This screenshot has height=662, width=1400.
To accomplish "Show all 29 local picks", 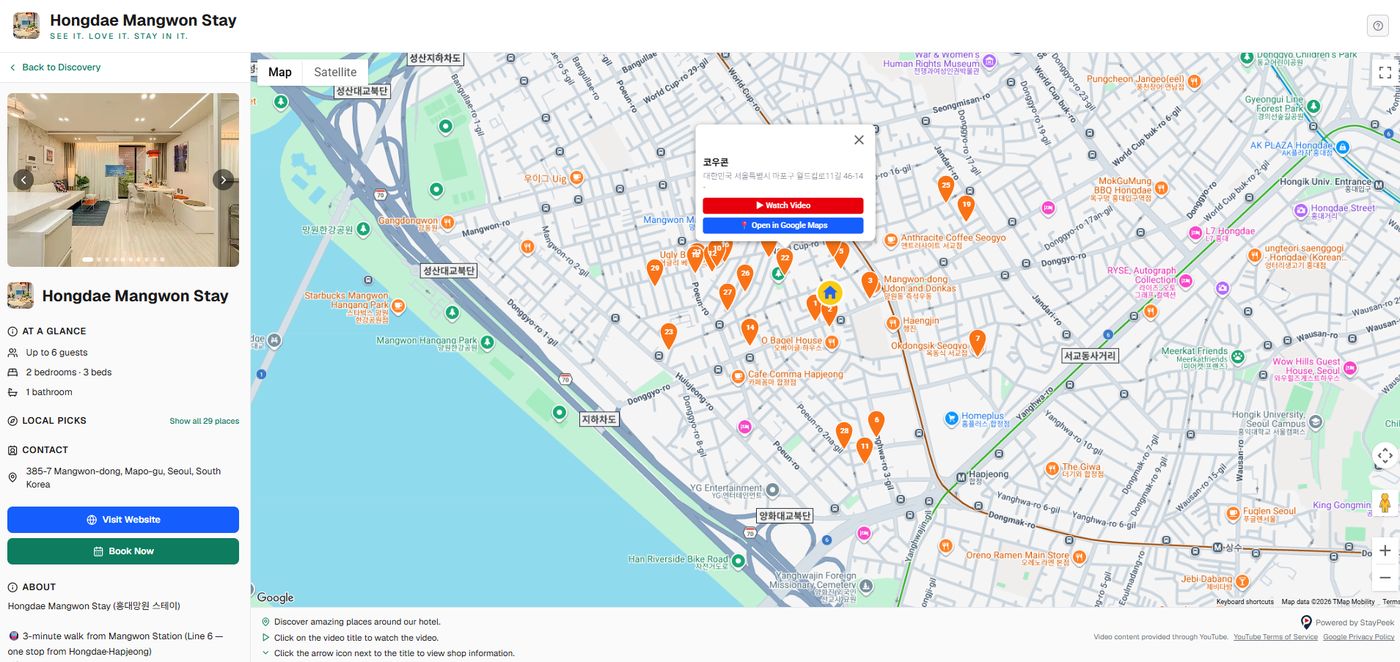I will [x=204, y=421].
